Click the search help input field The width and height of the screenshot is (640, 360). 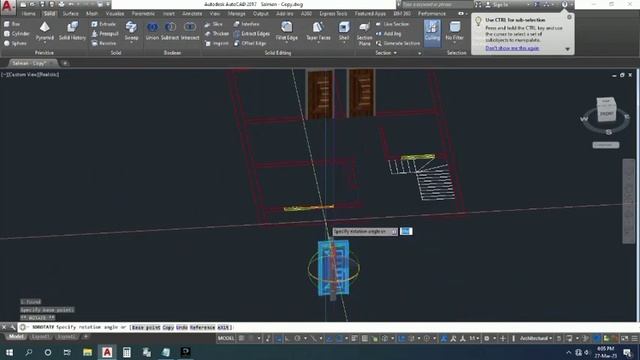[x=437, y=4]
